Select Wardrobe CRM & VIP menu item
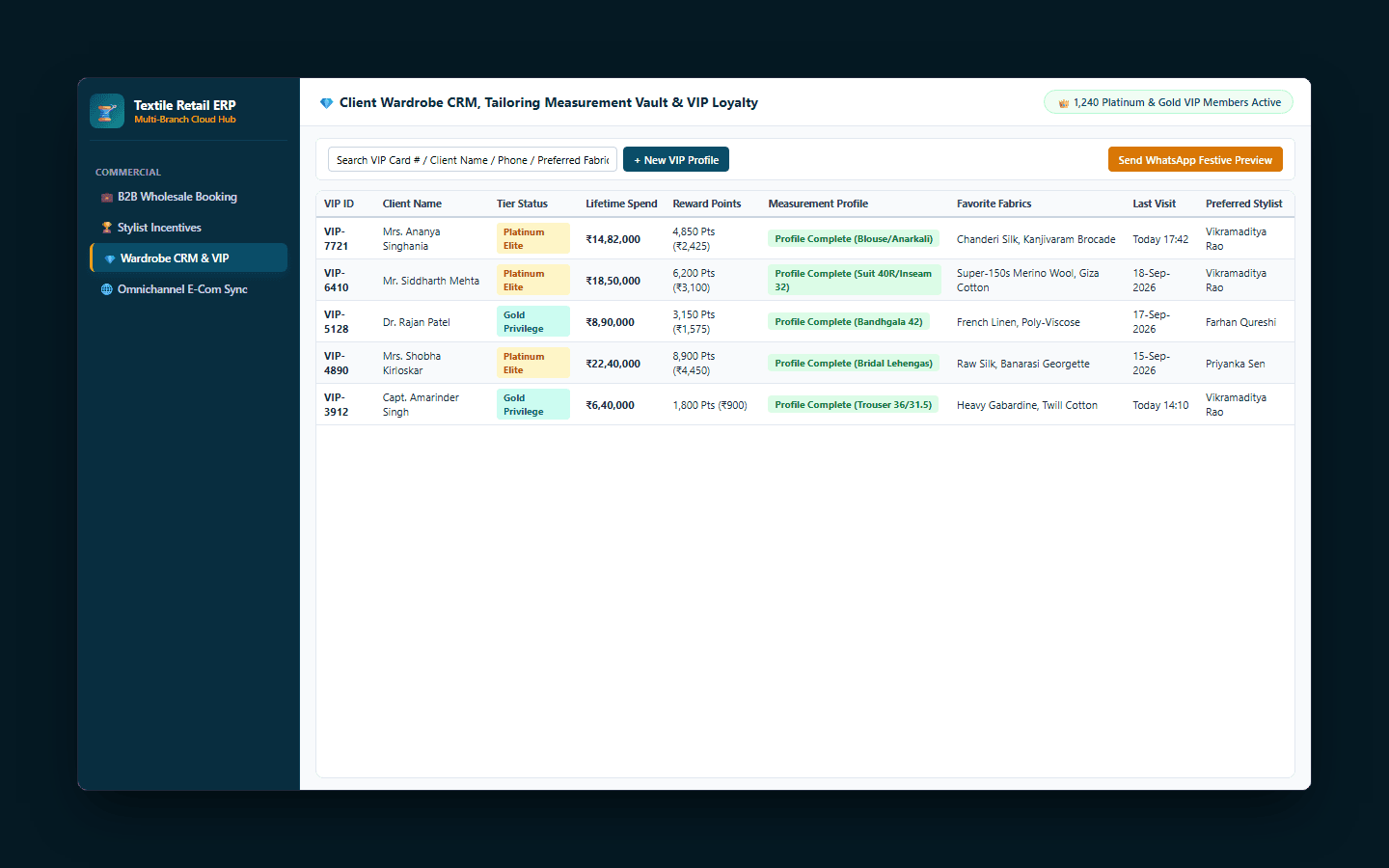Viewport: 1389px width, 868px height. pos(189,258)
